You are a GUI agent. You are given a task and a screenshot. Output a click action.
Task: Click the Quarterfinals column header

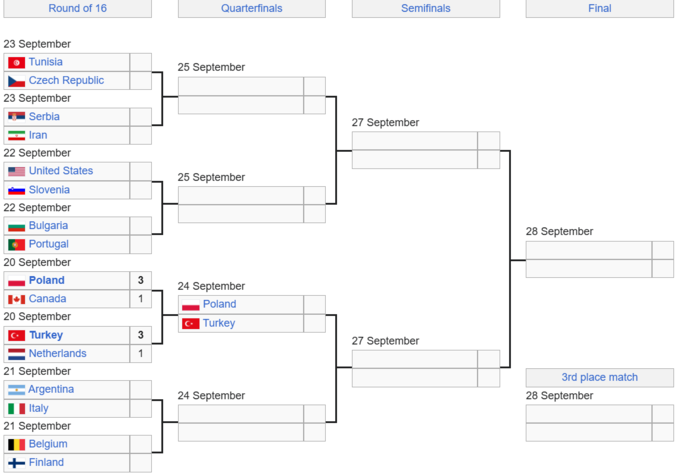tap(252, 9)
